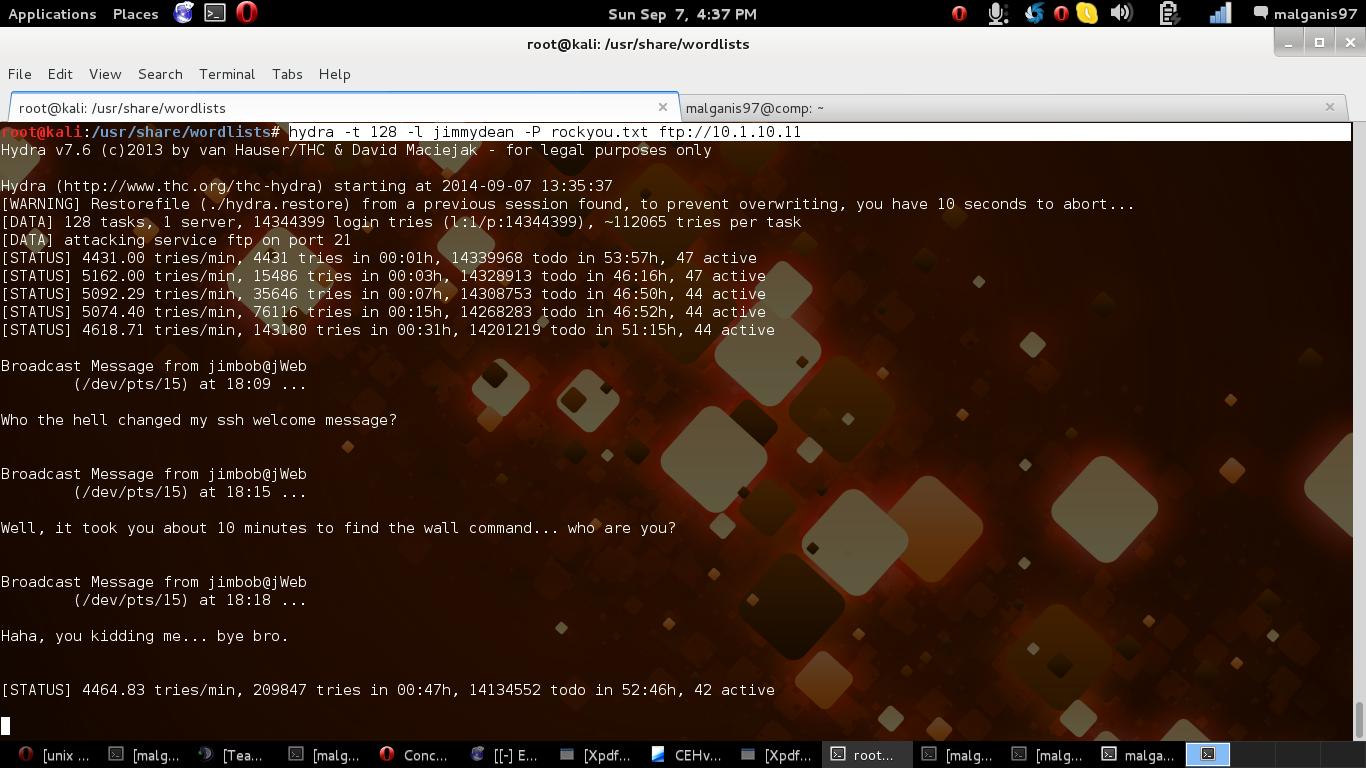Screen dimensions: 1366x768
Task: Open terminal File menu
Action: pos(20,74)
